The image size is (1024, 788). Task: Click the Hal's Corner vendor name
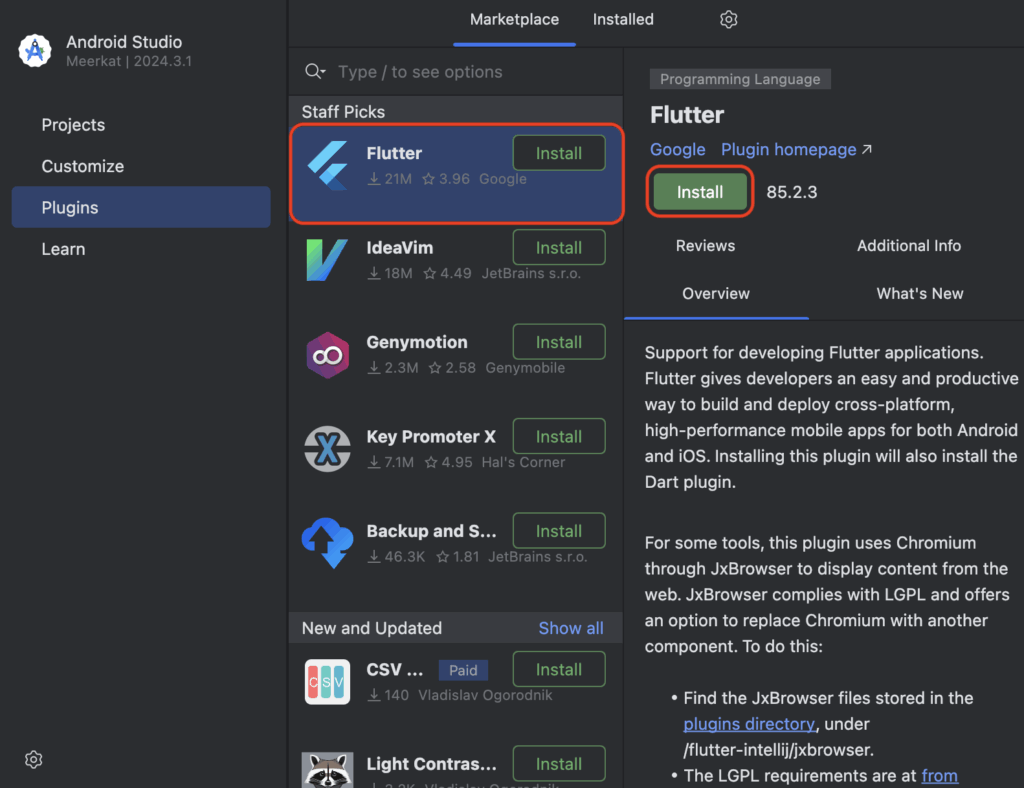click(523, 462)
